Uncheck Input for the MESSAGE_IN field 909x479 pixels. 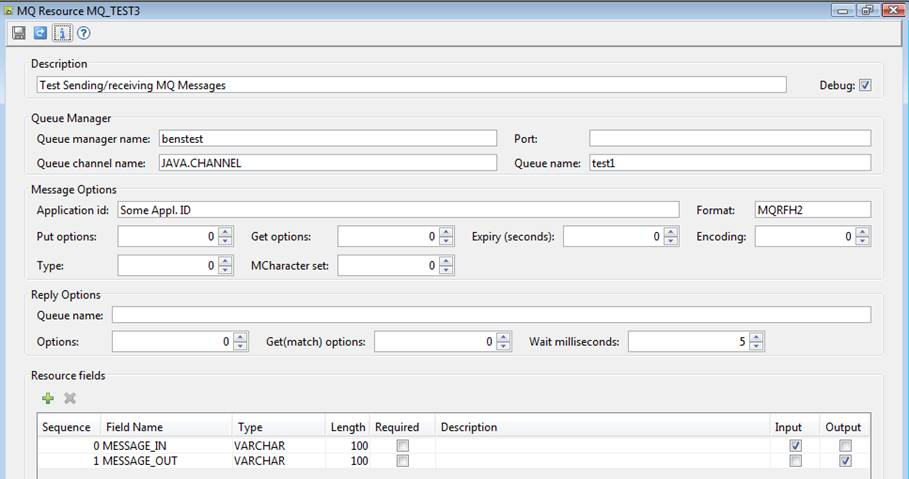coord(795,445)
